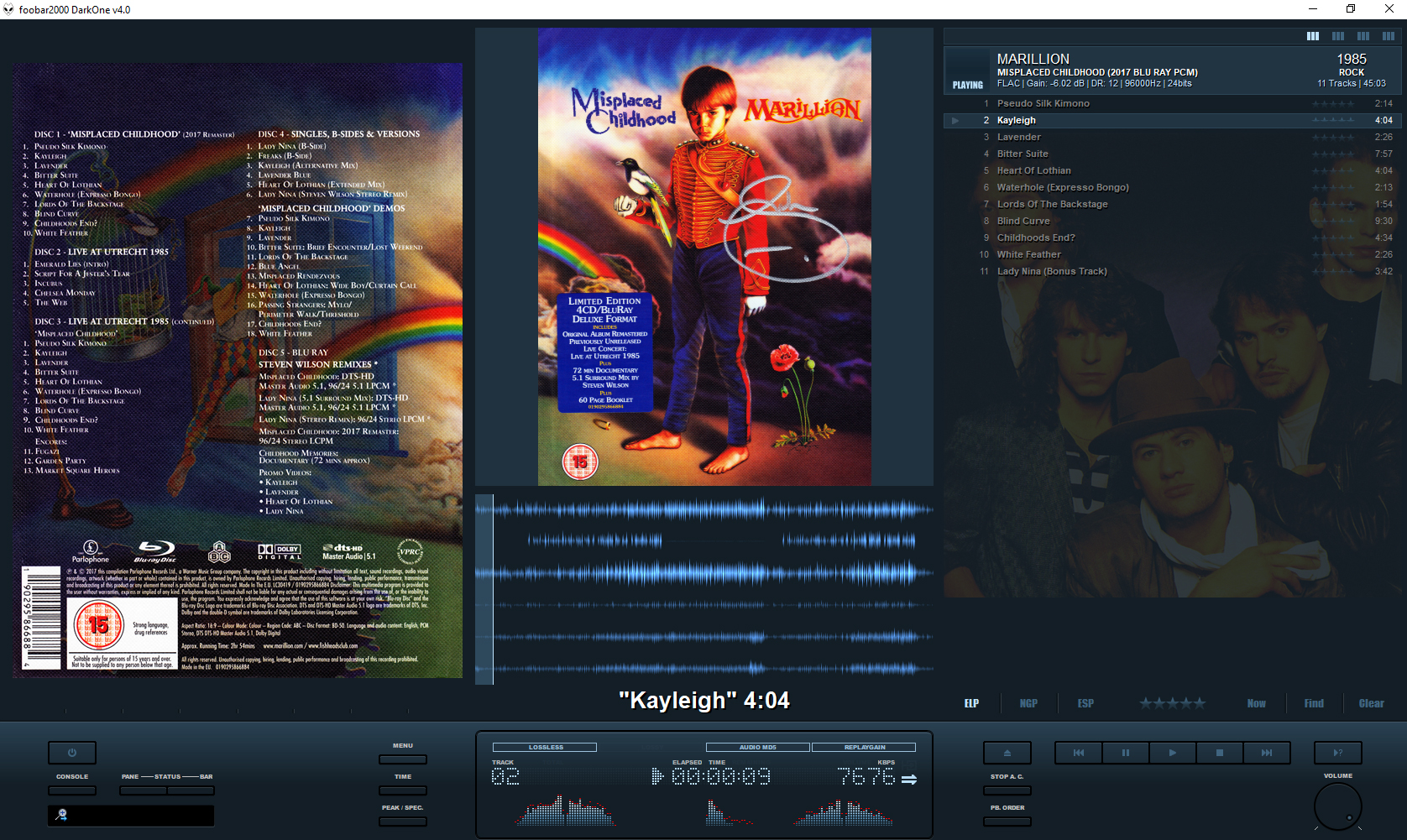Select the track Childhoods End?
Image resolution: width=1407 pixels, height=840 pixels.
(x=1172, y=238)
